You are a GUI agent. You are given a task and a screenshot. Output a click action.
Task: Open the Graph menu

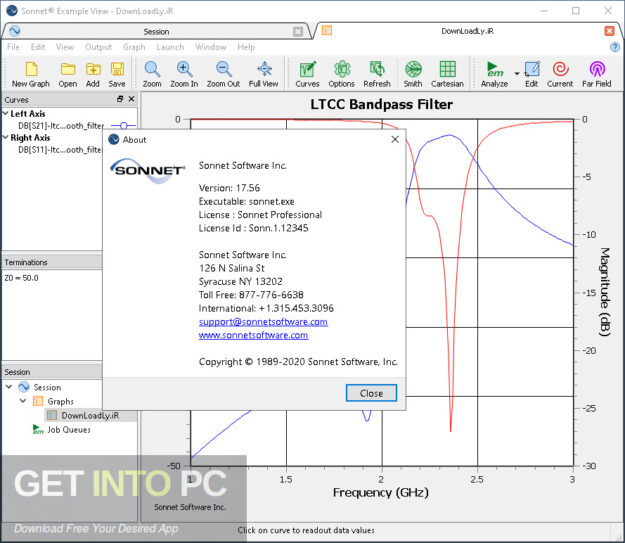point(134,47)
